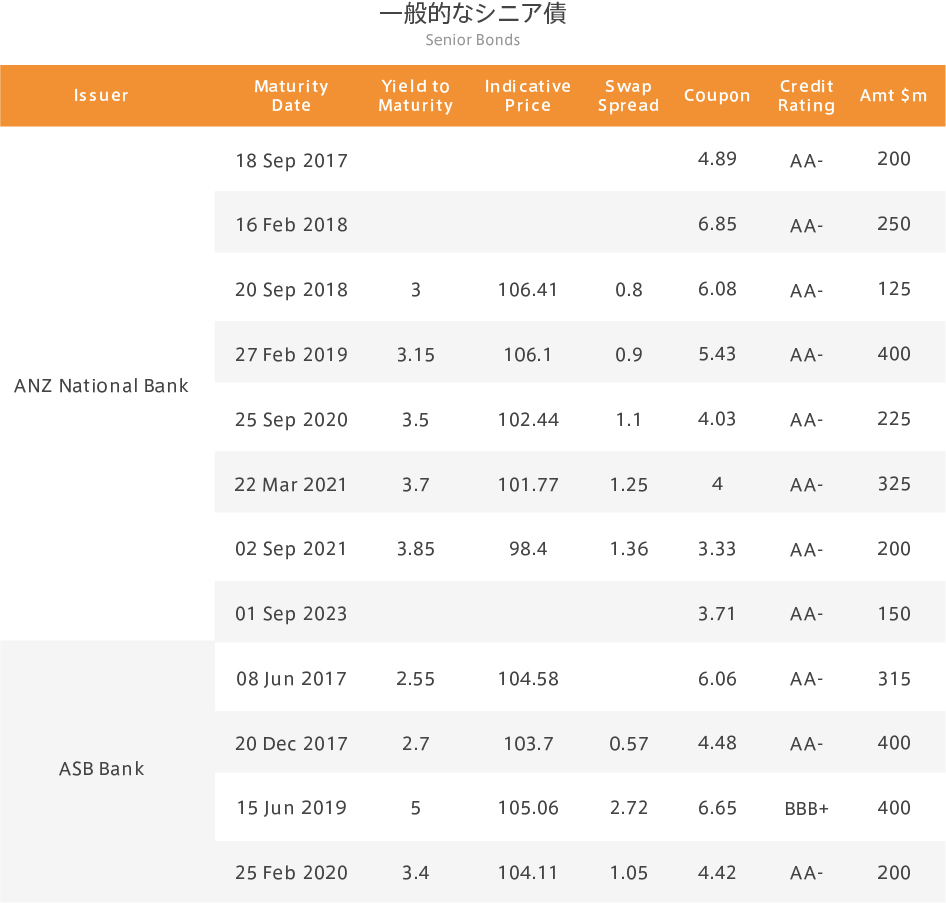This screenshot has width=946, height=903.
Task: Click coupon value 6.65
Action: coord(717,808)
